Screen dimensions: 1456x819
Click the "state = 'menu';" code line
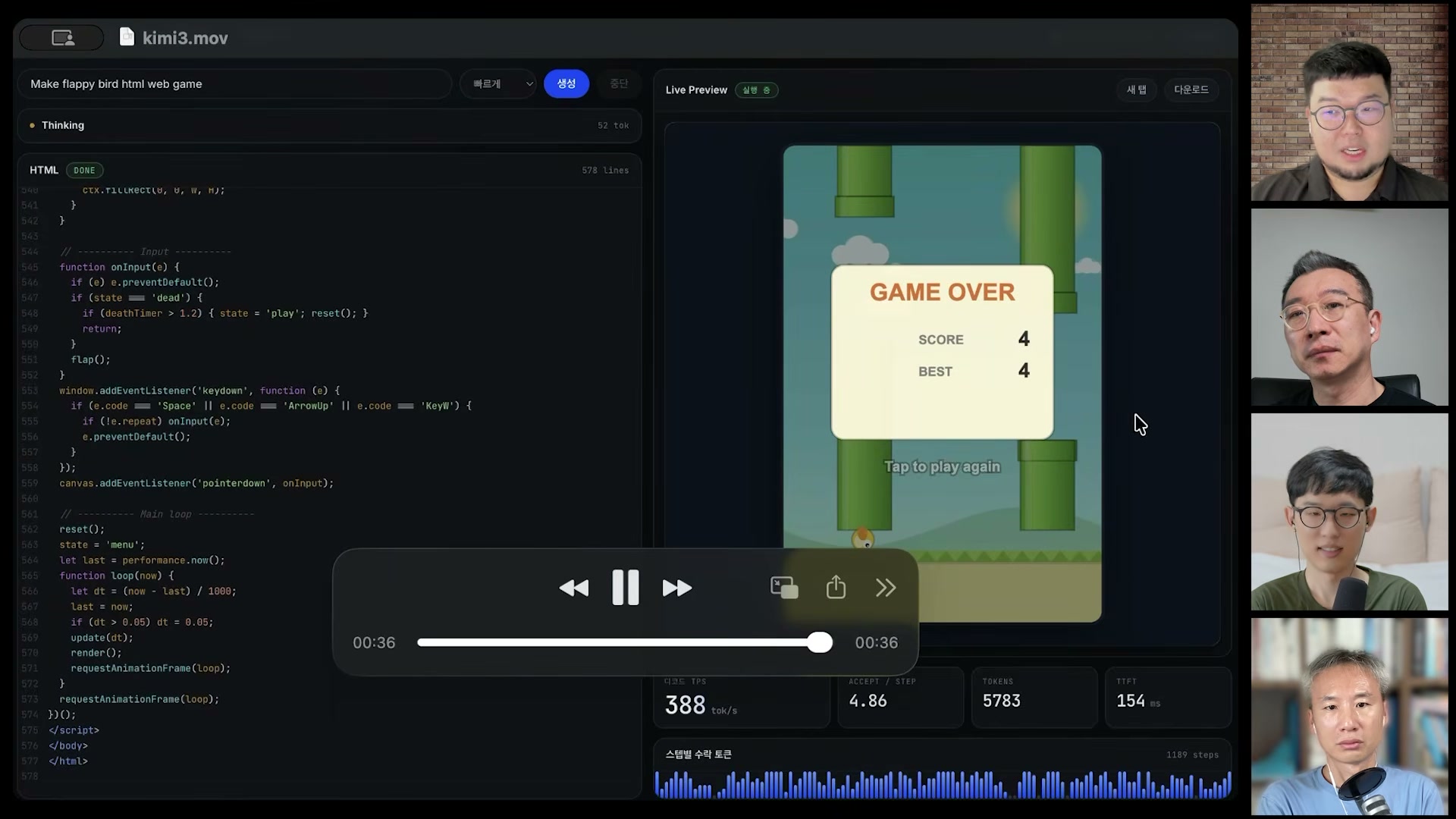click(x=102, y=544)
